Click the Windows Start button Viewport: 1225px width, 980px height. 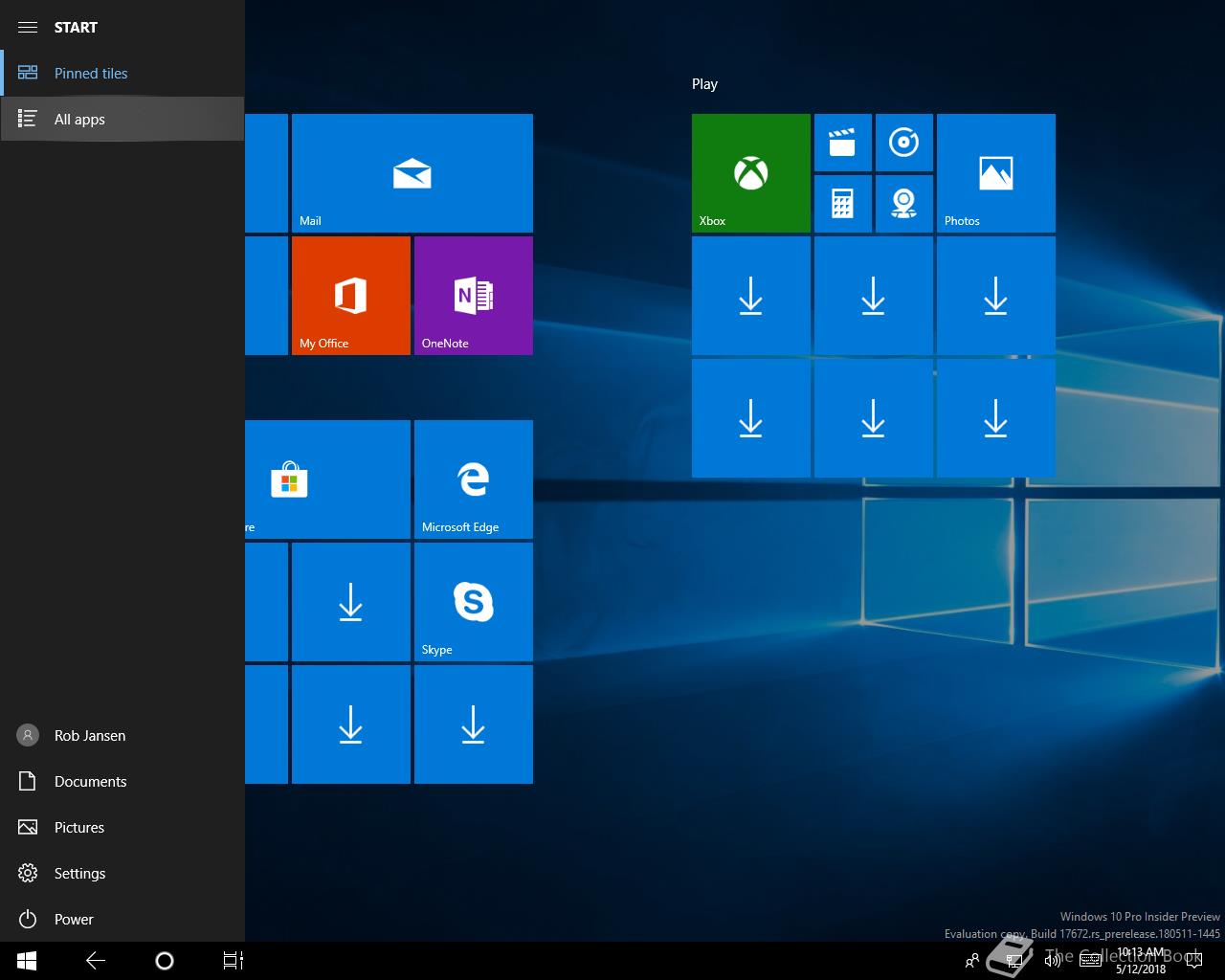(27, 961)
